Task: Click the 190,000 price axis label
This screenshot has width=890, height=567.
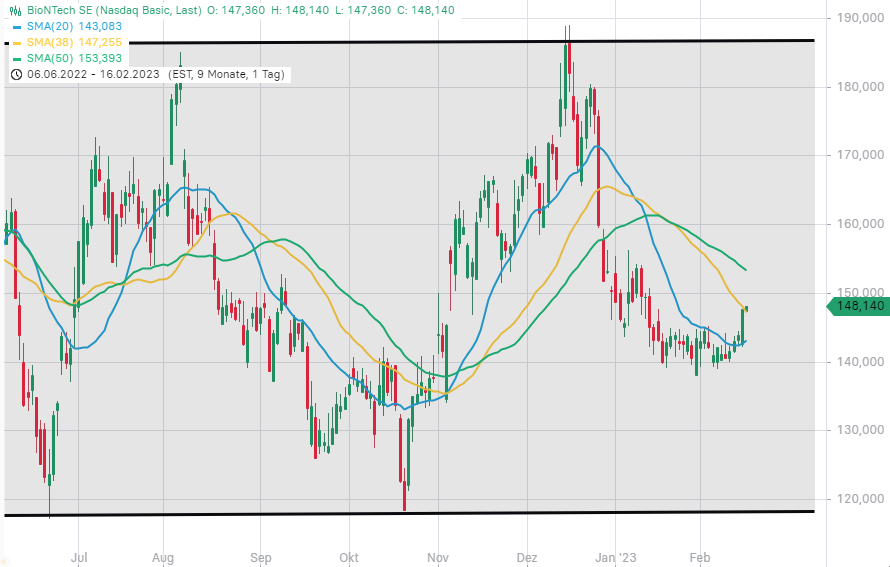Action: tap(860, 18)
